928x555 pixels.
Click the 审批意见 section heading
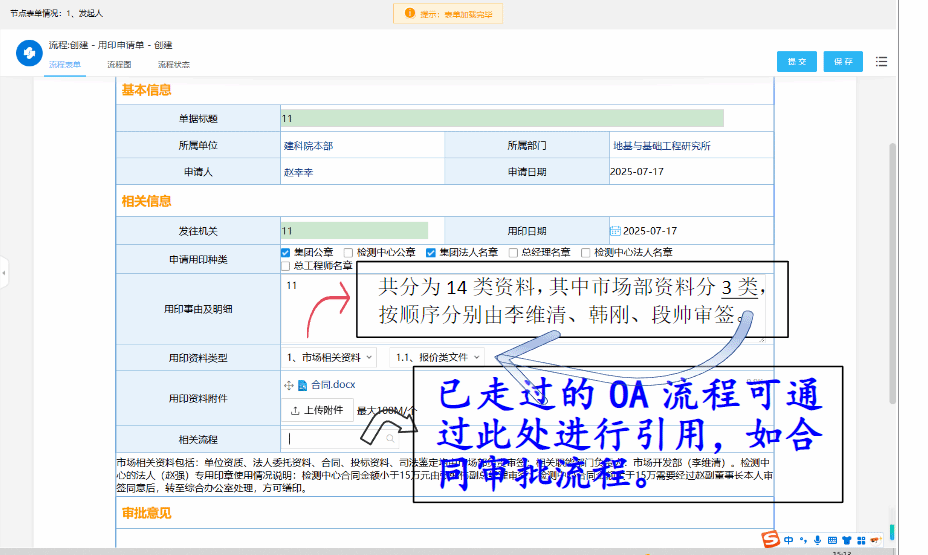(146, 513)
